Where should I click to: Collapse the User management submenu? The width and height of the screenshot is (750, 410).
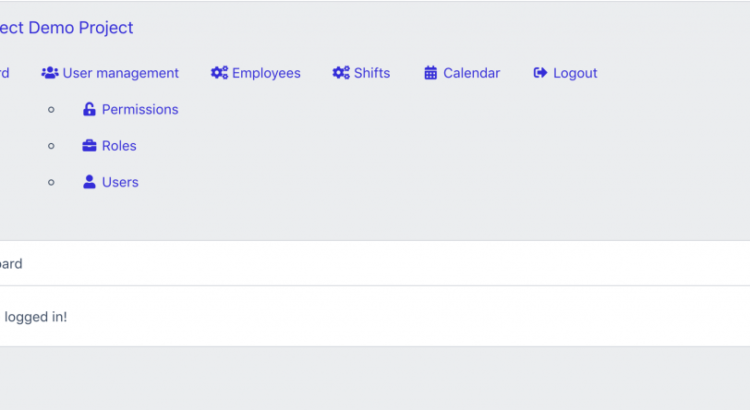point(120,73)
